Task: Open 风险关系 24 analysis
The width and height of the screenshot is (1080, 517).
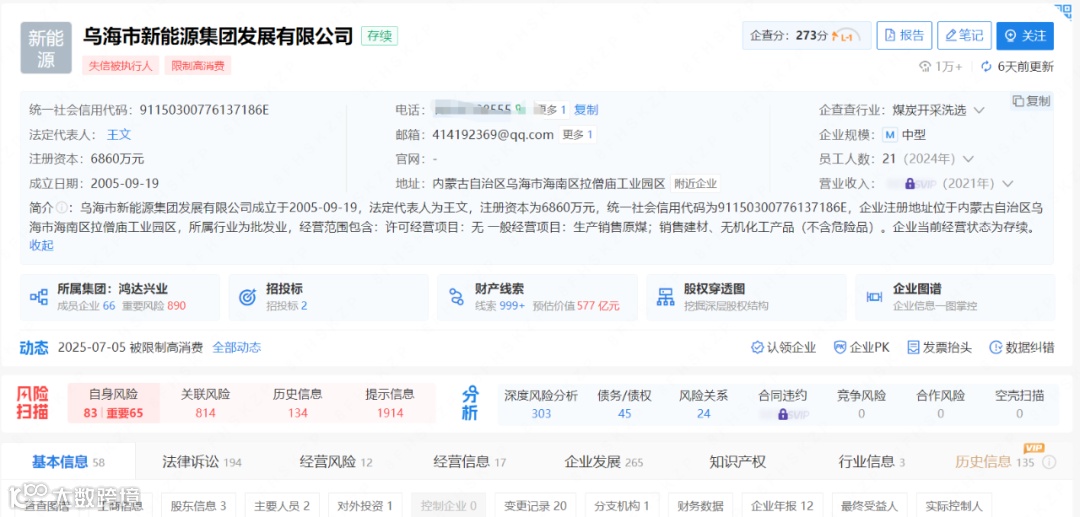Action: coord(704,404)
